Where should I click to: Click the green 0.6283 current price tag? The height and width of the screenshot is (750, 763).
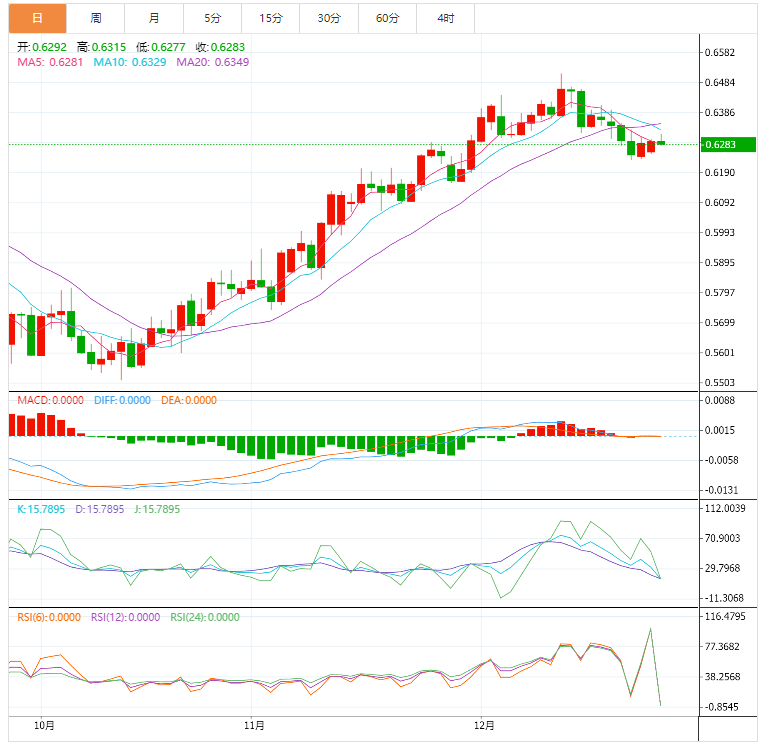(728, 145)
